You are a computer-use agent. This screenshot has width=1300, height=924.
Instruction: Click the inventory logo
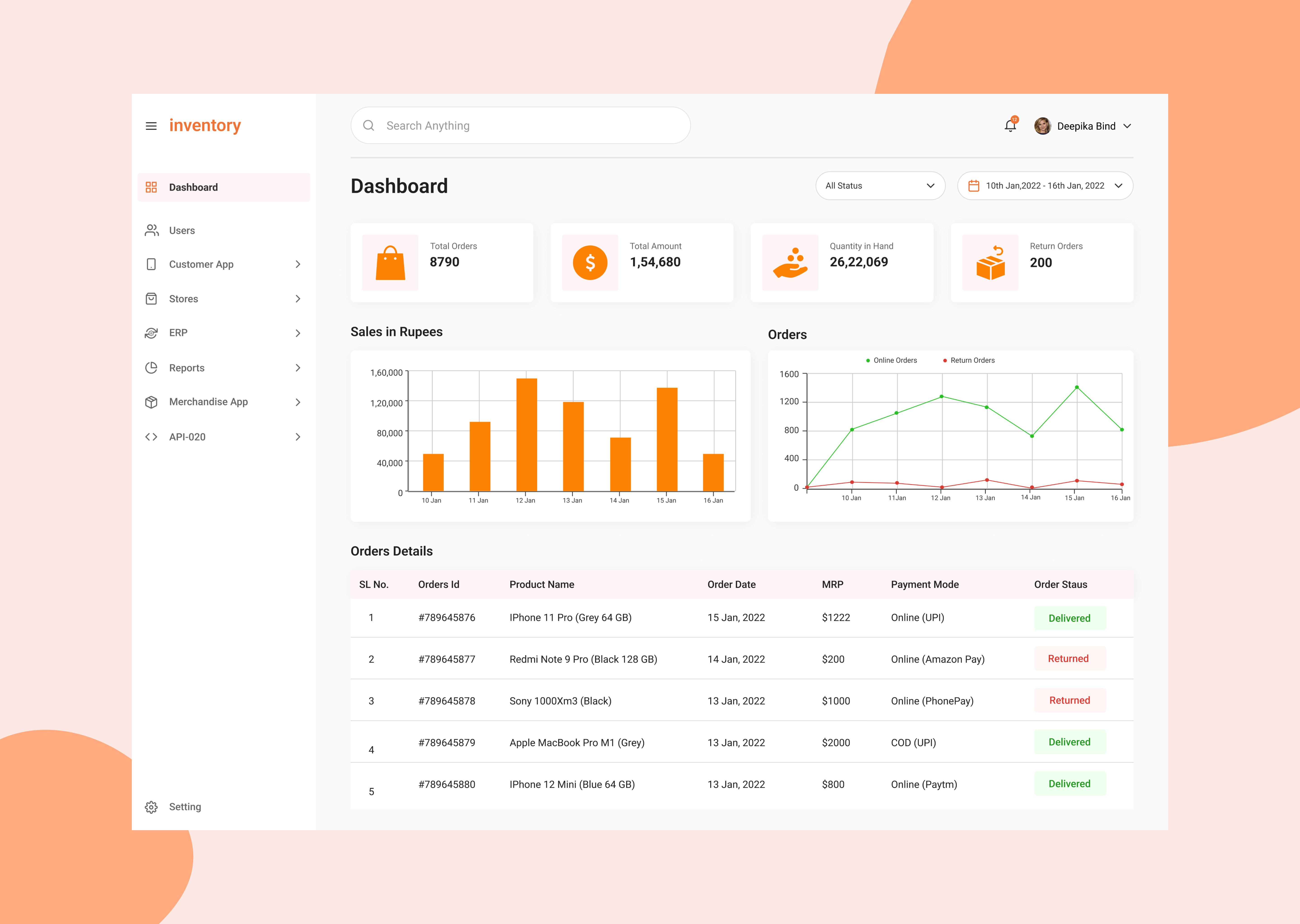pyautogui.click(x=205, y=125)
